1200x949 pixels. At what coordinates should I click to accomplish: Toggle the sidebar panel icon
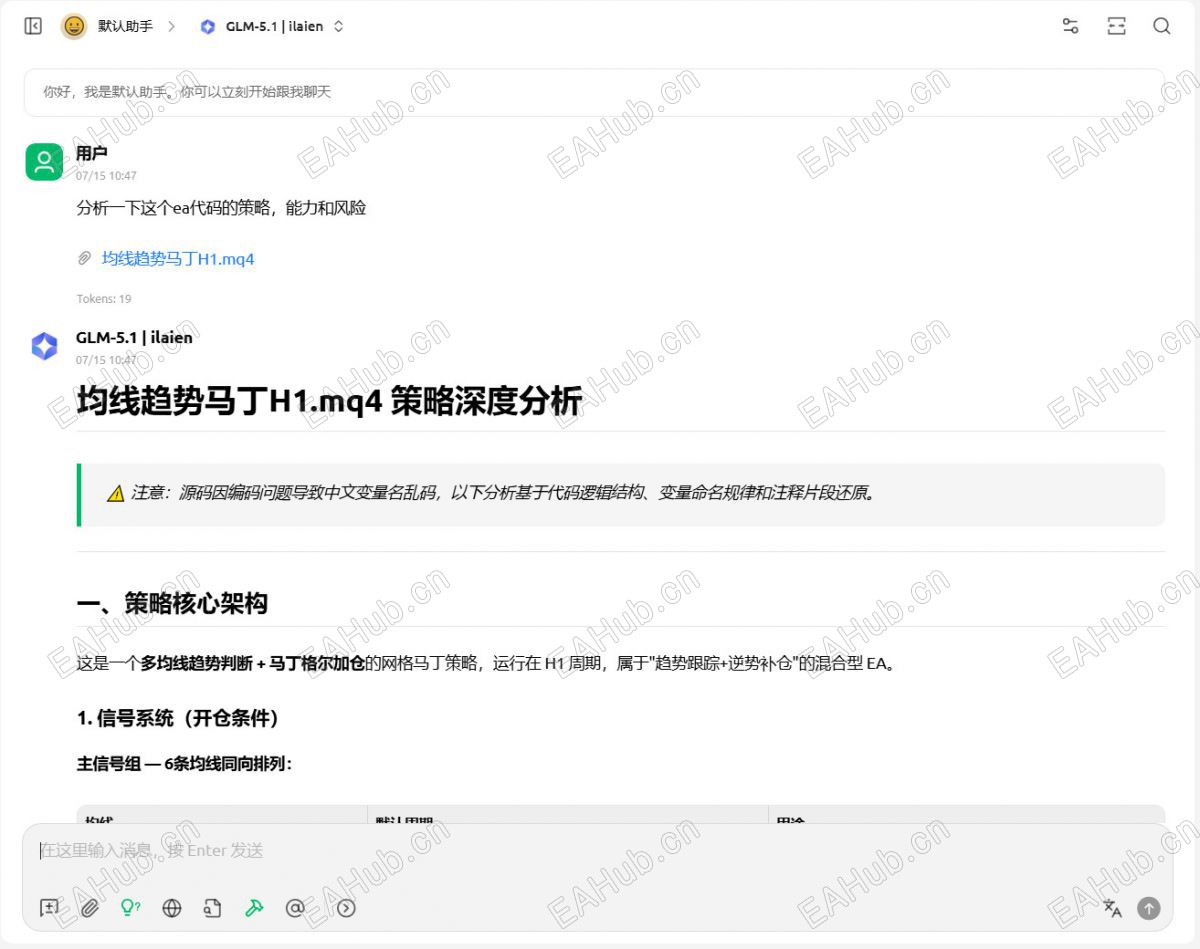pyautogui.click(x=33, y=27)
